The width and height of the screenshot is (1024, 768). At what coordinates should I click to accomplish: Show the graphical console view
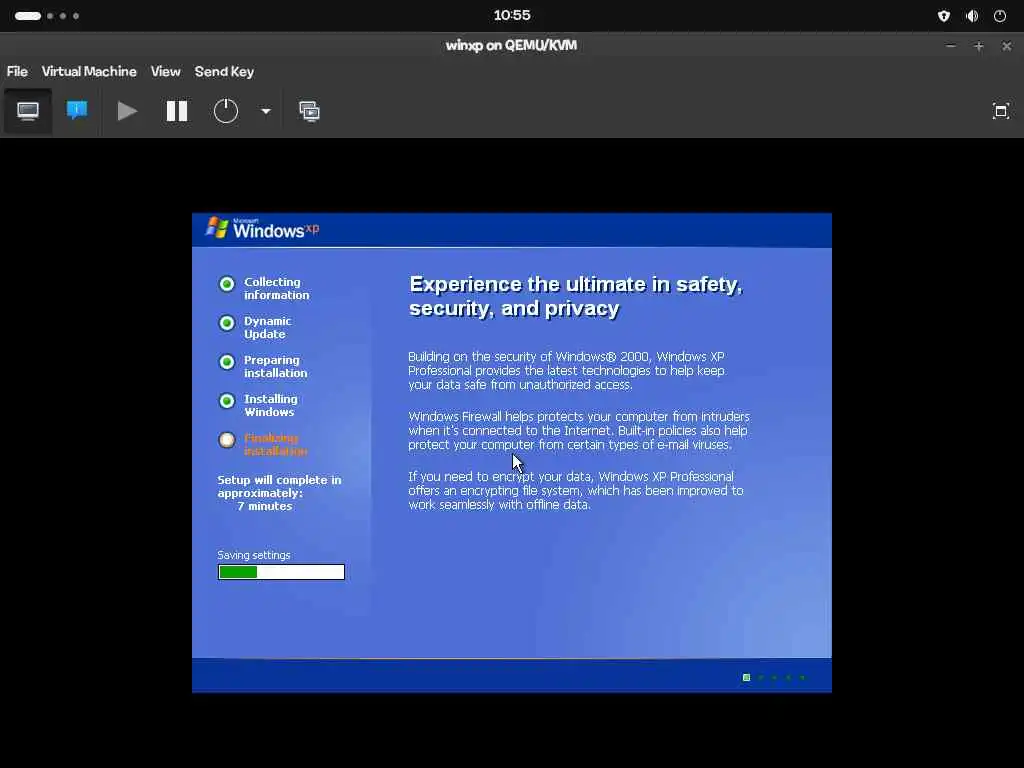point(27,111)
